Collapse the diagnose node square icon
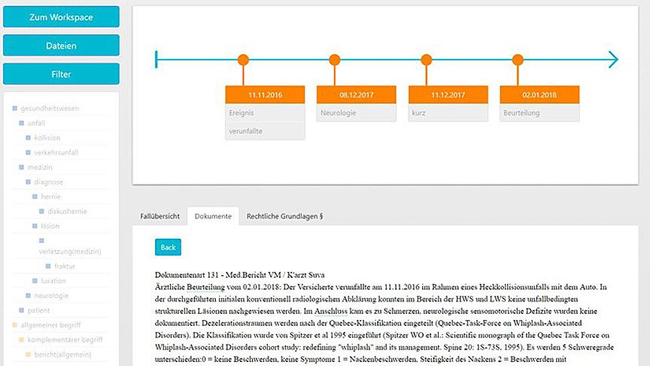Image resolution: width=650 pixels, height=366 pixels. (28, 182)
